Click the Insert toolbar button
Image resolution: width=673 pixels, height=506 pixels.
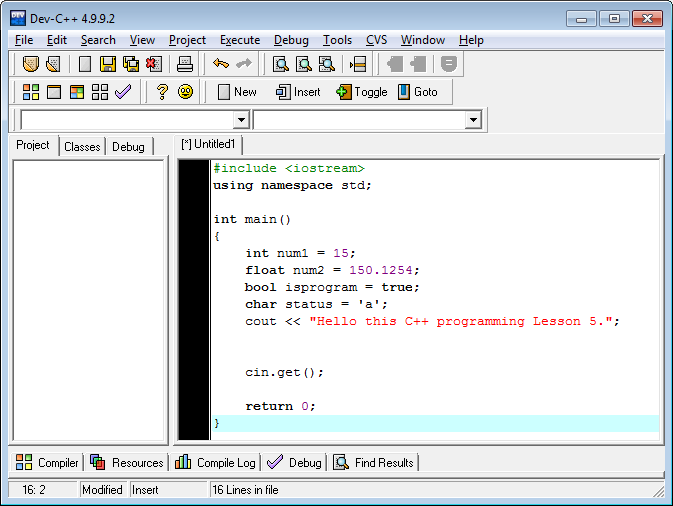298,92
